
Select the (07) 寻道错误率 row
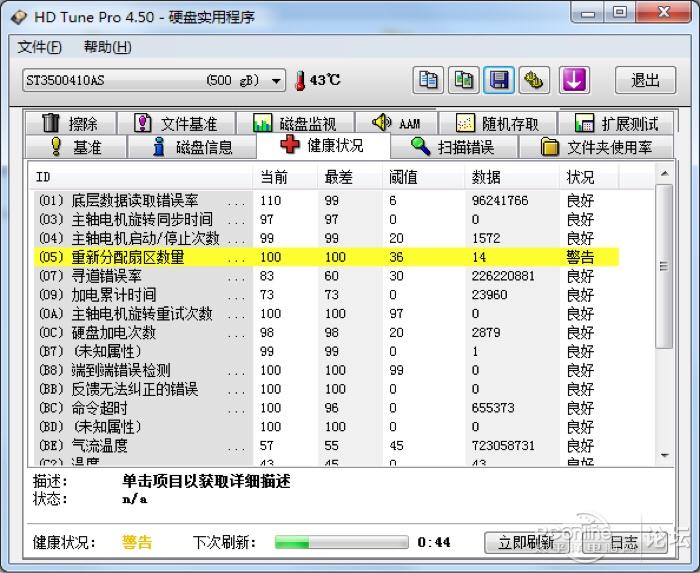(327, 276)
